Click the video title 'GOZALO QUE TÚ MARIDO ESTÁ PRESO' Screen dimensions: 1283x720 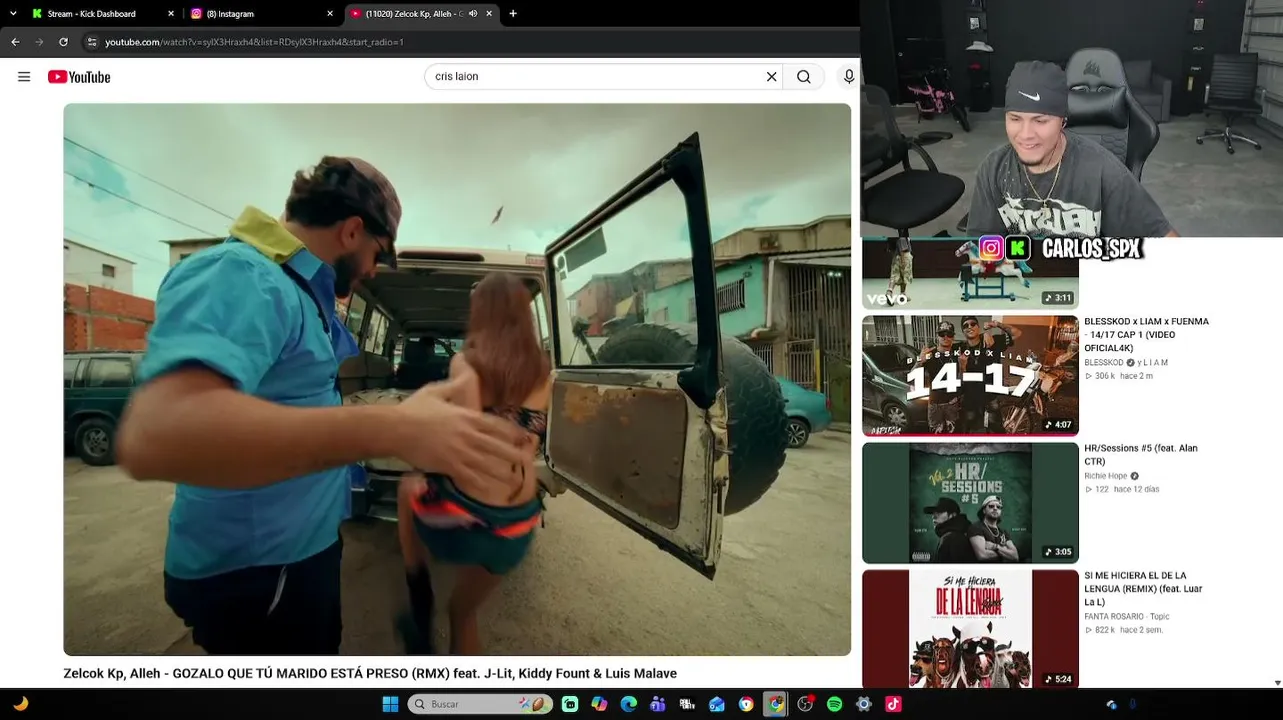point(370,673)
